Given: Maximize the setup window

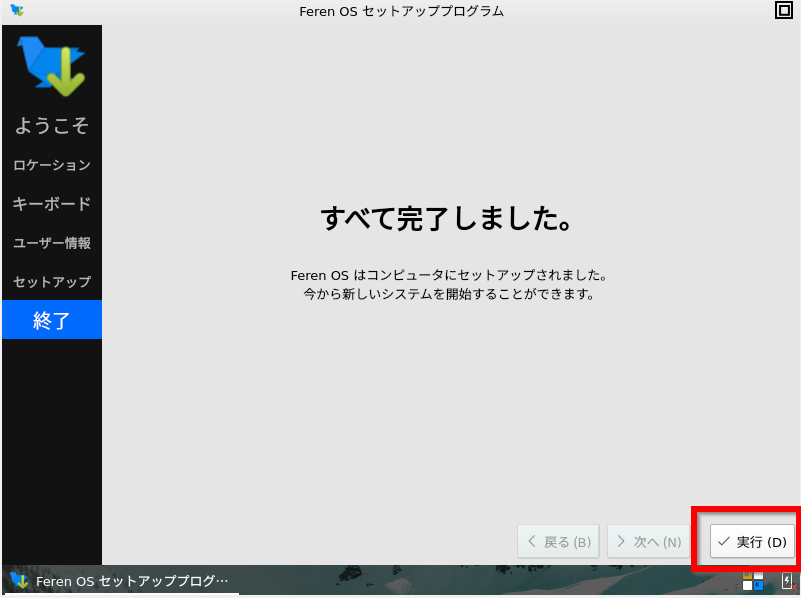Looking at the screenshot, I should click(x=784, y=10).
